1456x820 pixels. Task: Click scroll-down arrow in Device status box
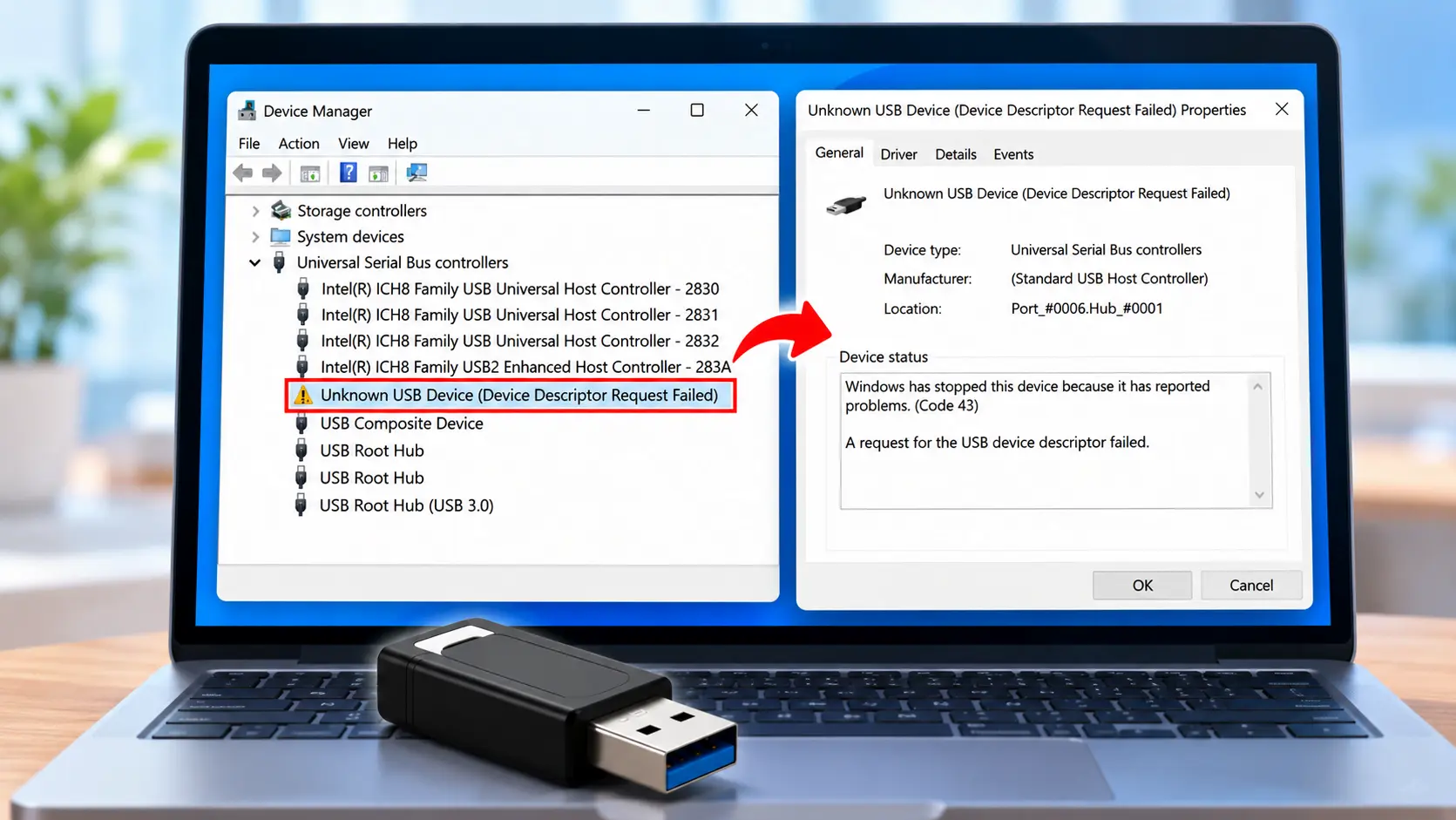tap(1259, 495)
